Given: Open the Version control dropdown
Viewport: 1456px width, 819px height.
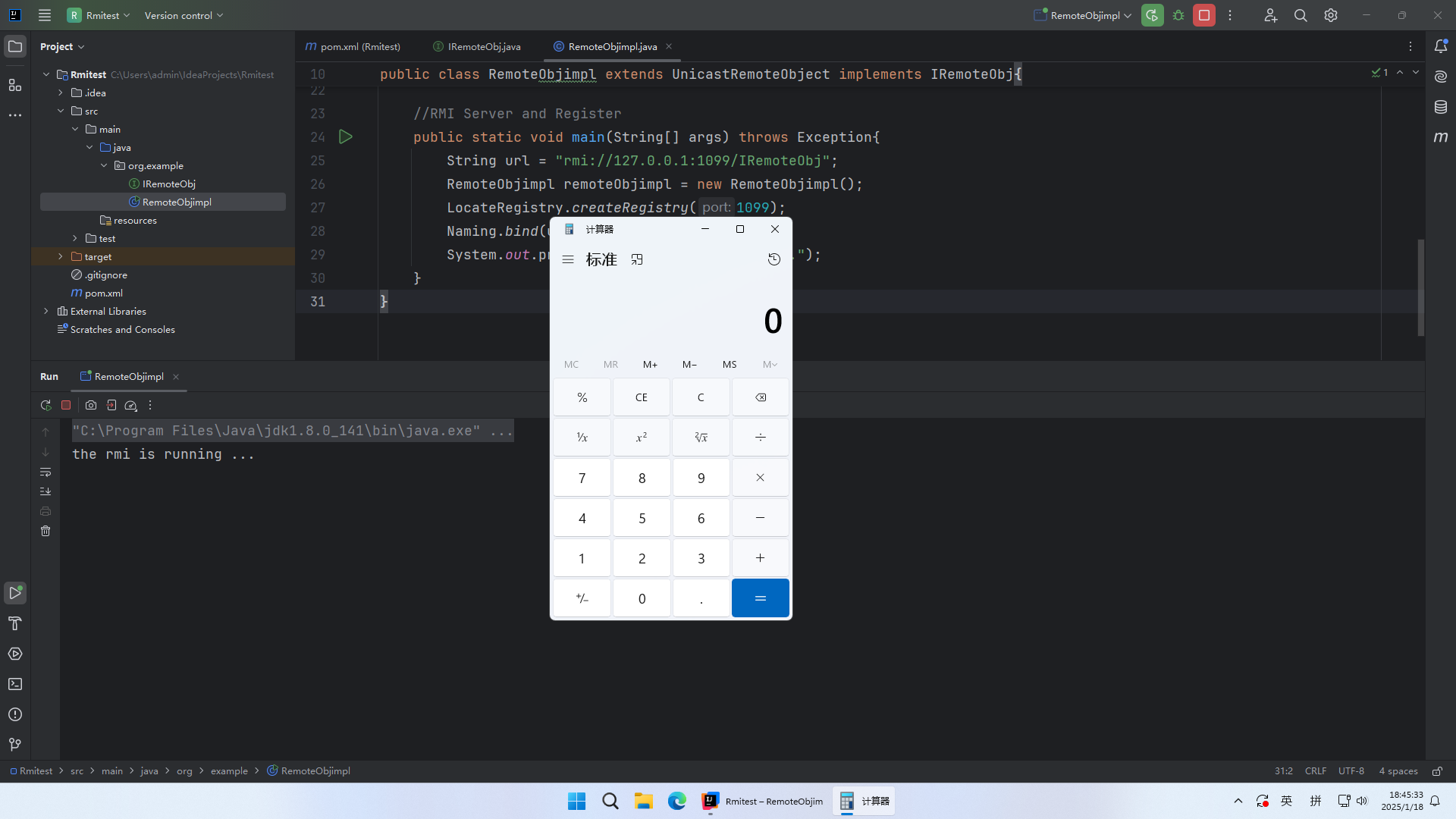Looking at the screenshot, I should [184, 15].
